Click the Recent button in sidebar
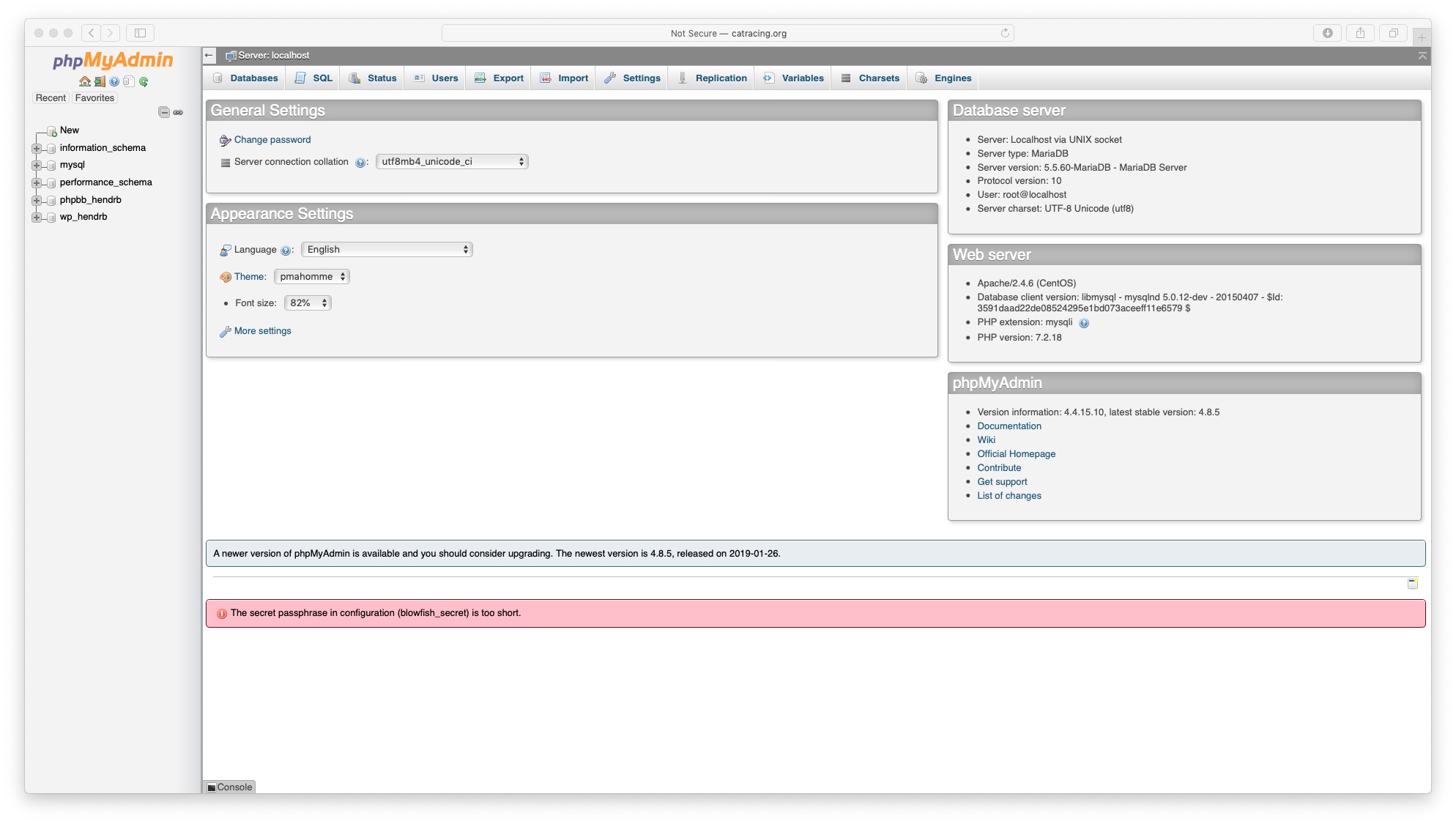Screen dimensions: 1456x824 click(51, 98)
